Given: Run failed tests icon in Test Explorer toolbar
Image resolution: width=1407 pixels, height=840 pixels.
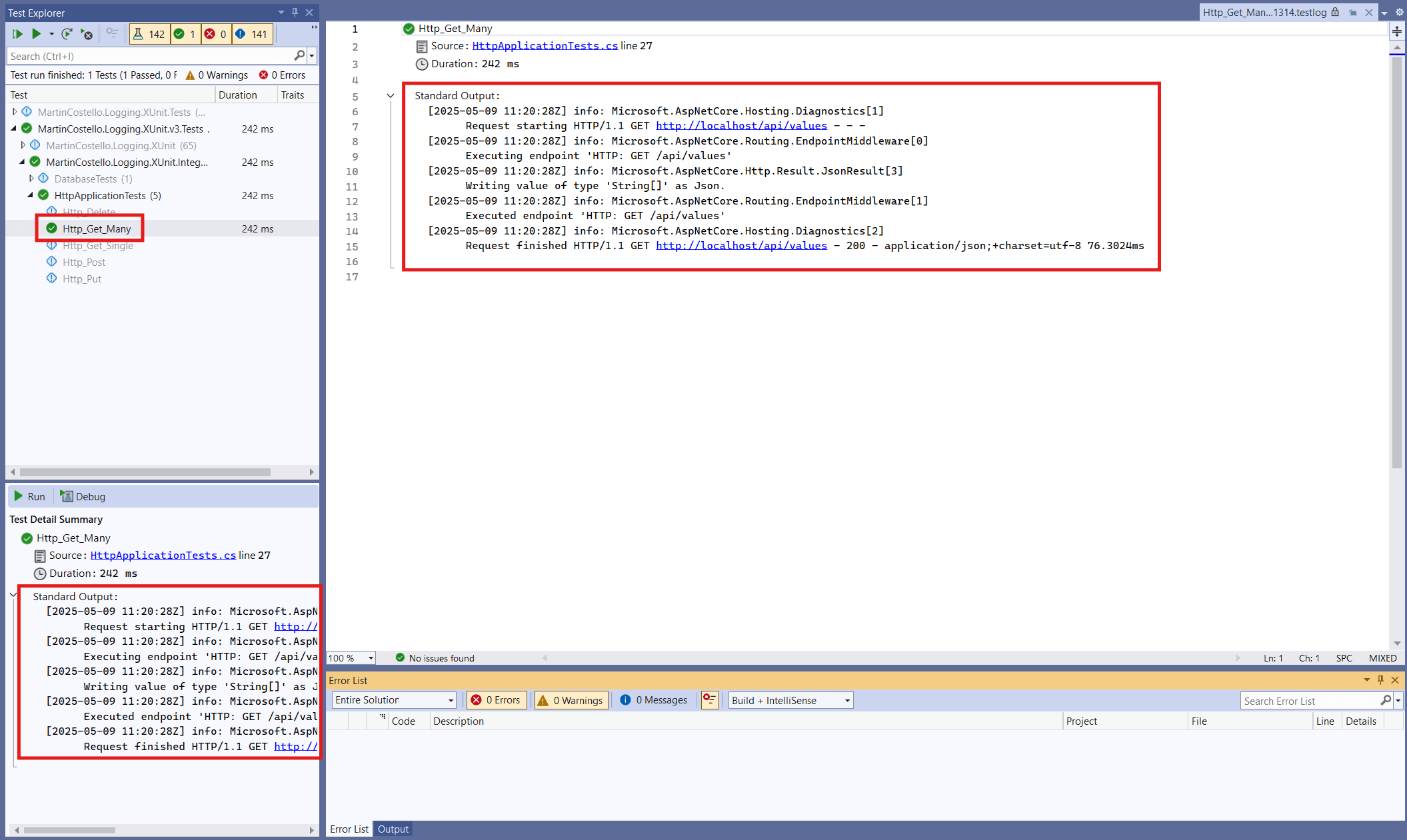Looking at the screenshot, I should tap(87, 34).
